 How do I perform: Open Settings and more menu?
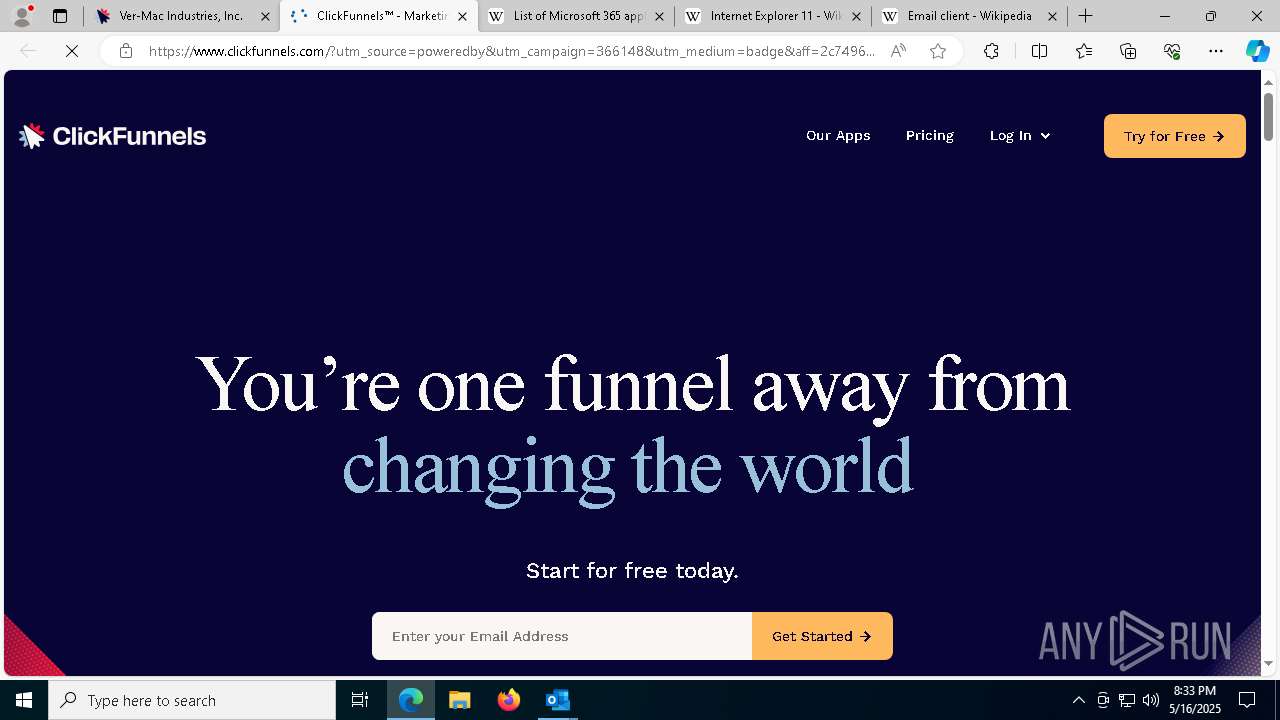1216,51
